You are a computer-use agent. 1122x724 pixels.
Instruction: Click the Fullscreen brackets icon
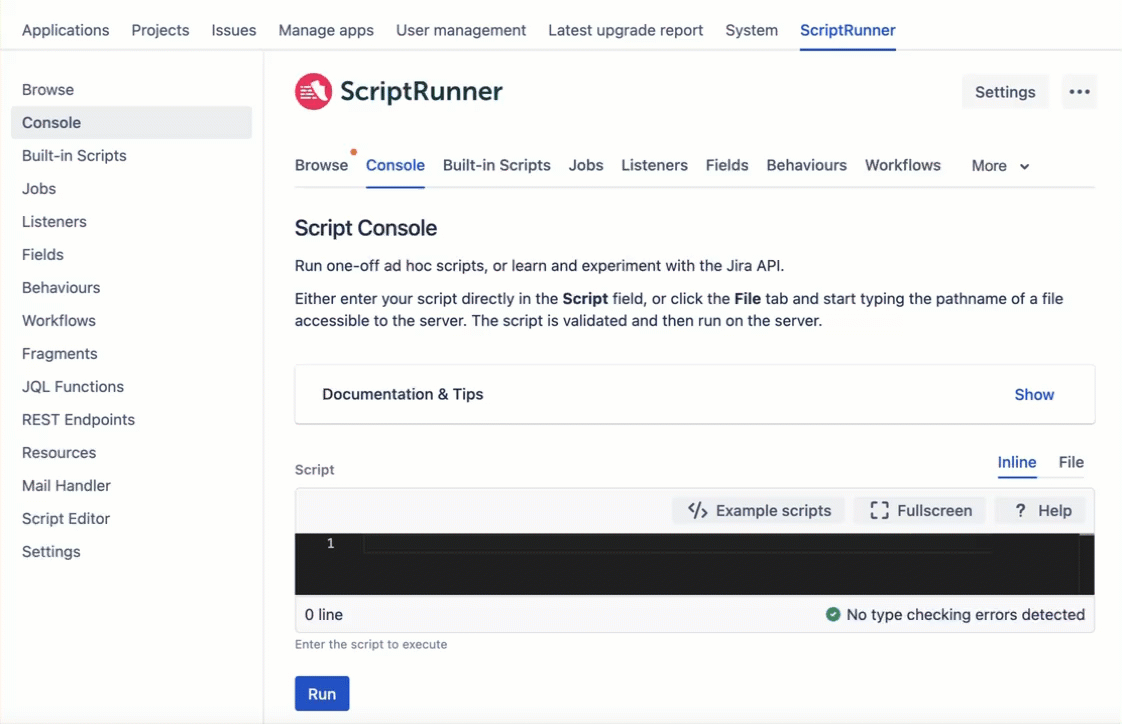(879, 510)
